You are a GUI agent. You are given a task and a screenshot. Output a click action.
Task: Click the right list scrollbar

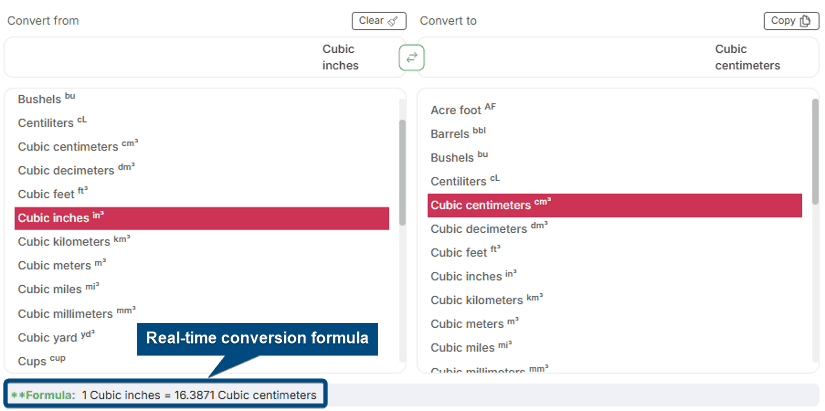pyautogui.click(x=815, y=150)
